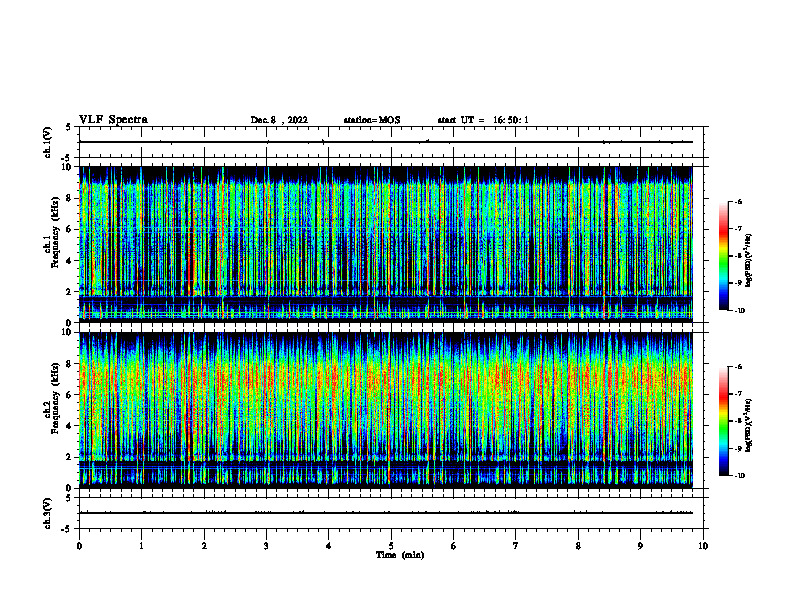
Task: Click the "VLF Spectra" plot title
Action: click(x=113, y=119)
